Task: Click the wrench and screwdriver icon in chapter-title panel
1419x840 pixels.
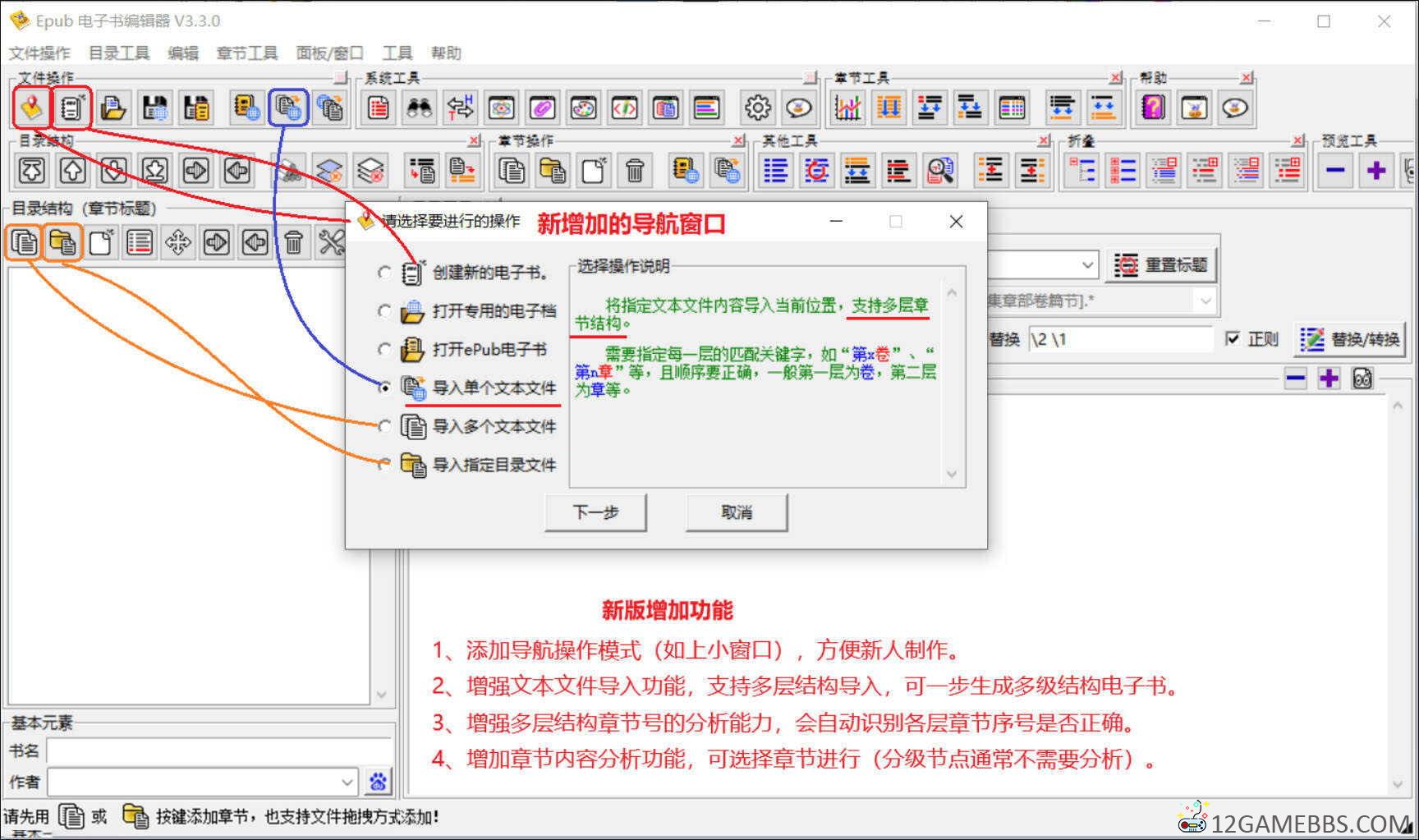Action: coord(332,242)
